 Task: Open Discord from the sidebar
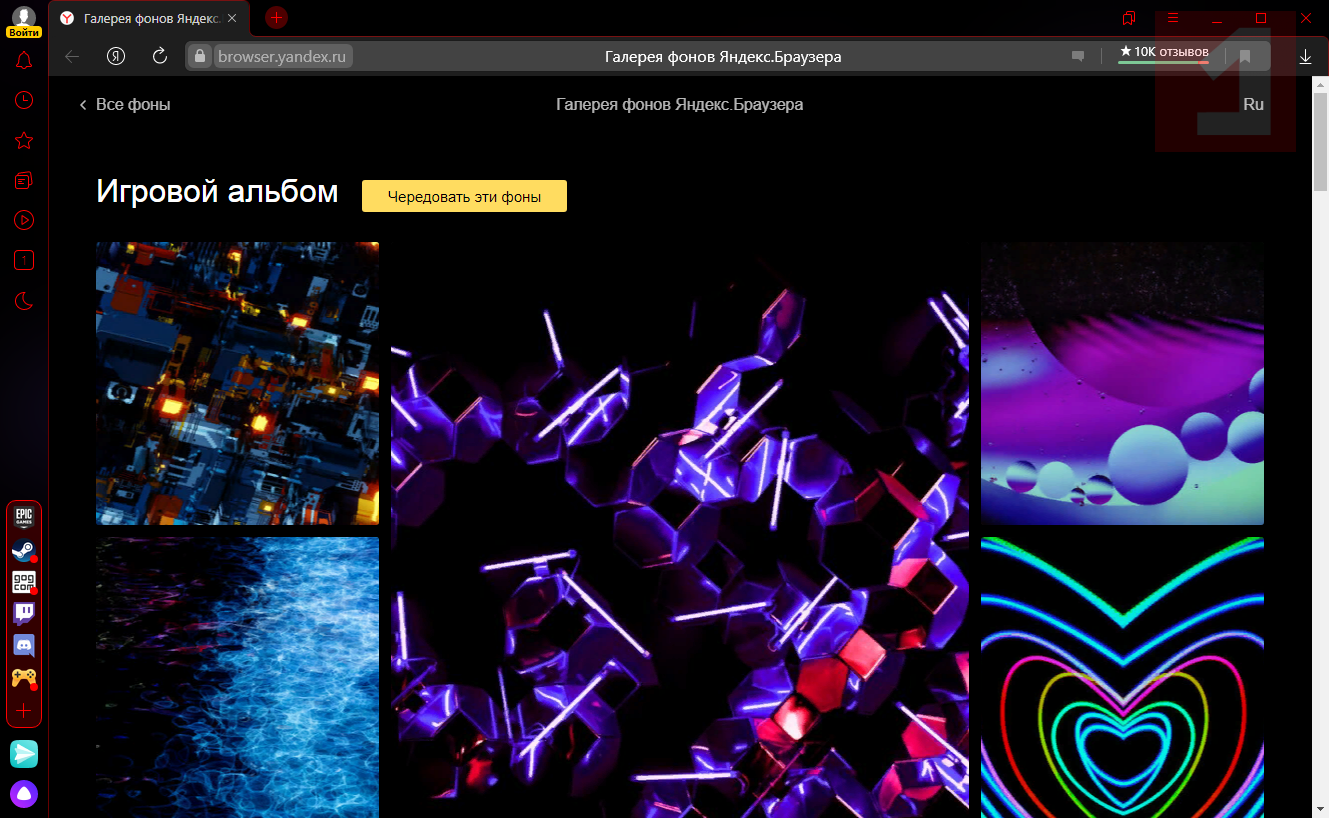(23, 645)
